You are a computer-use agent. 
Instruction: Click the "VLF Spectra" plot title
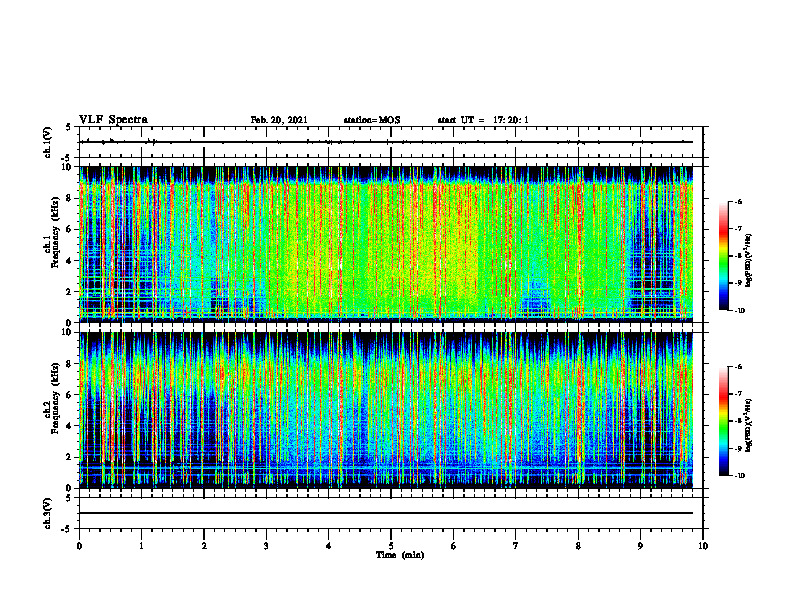point(113,120)
